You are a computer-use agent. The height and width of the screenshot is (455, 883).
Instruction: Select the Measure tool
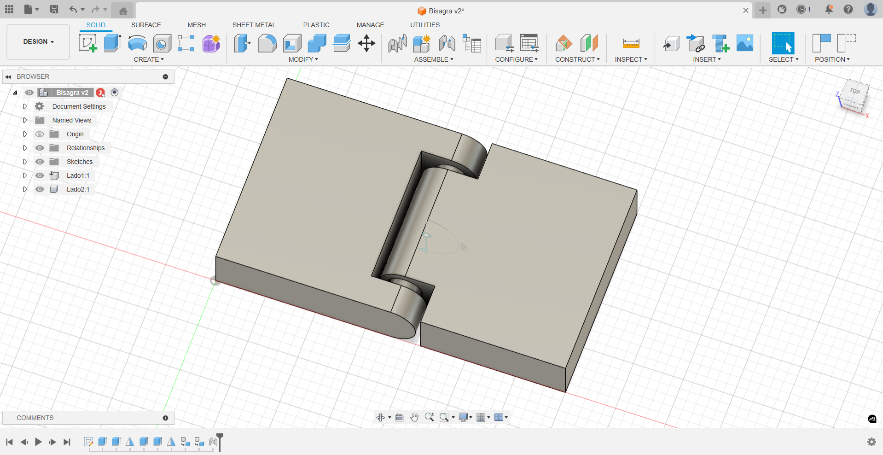point(631,43)
